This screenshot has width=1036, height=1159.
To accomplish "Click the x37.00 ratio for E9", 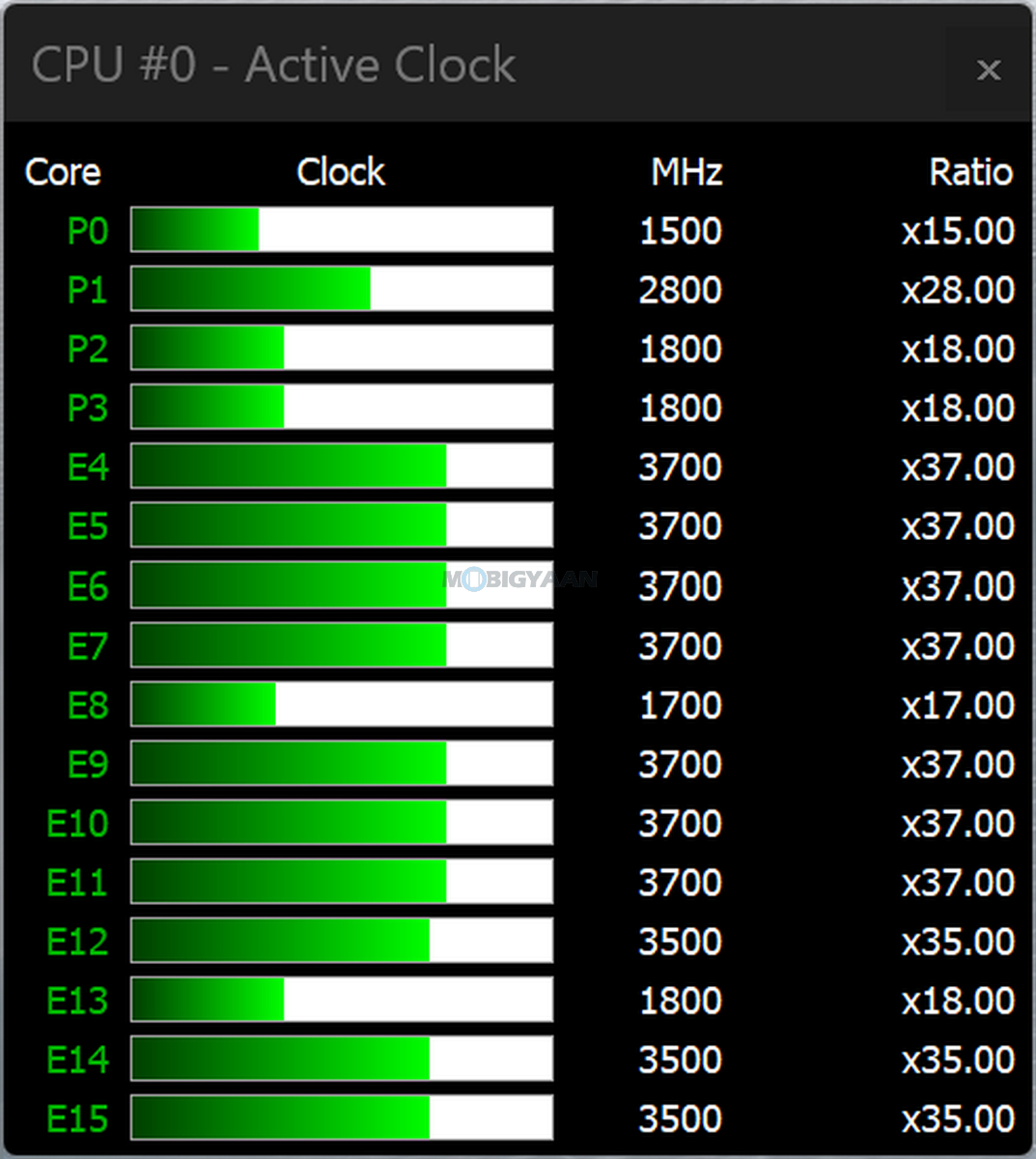I will (958, 764).
